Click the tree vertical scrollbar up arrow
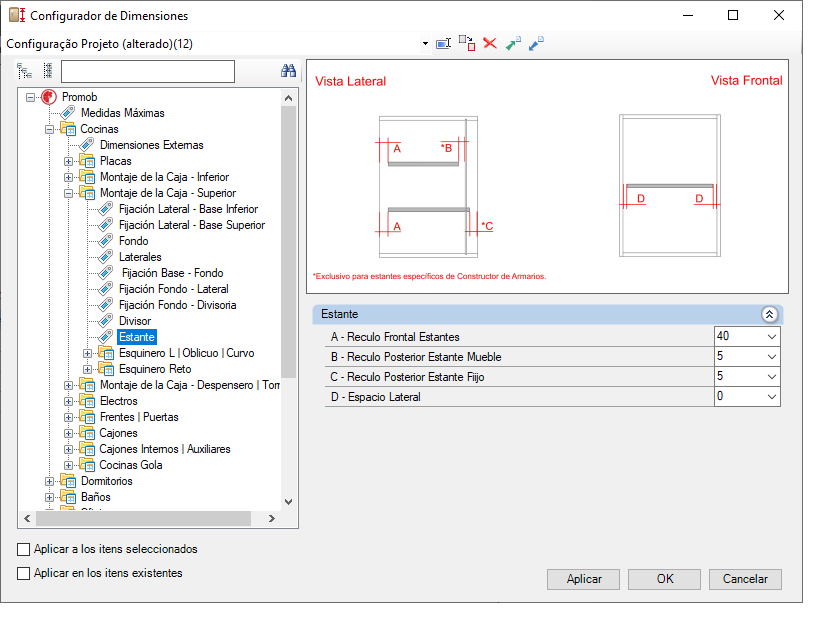817x617 pixels. [288, 97]
